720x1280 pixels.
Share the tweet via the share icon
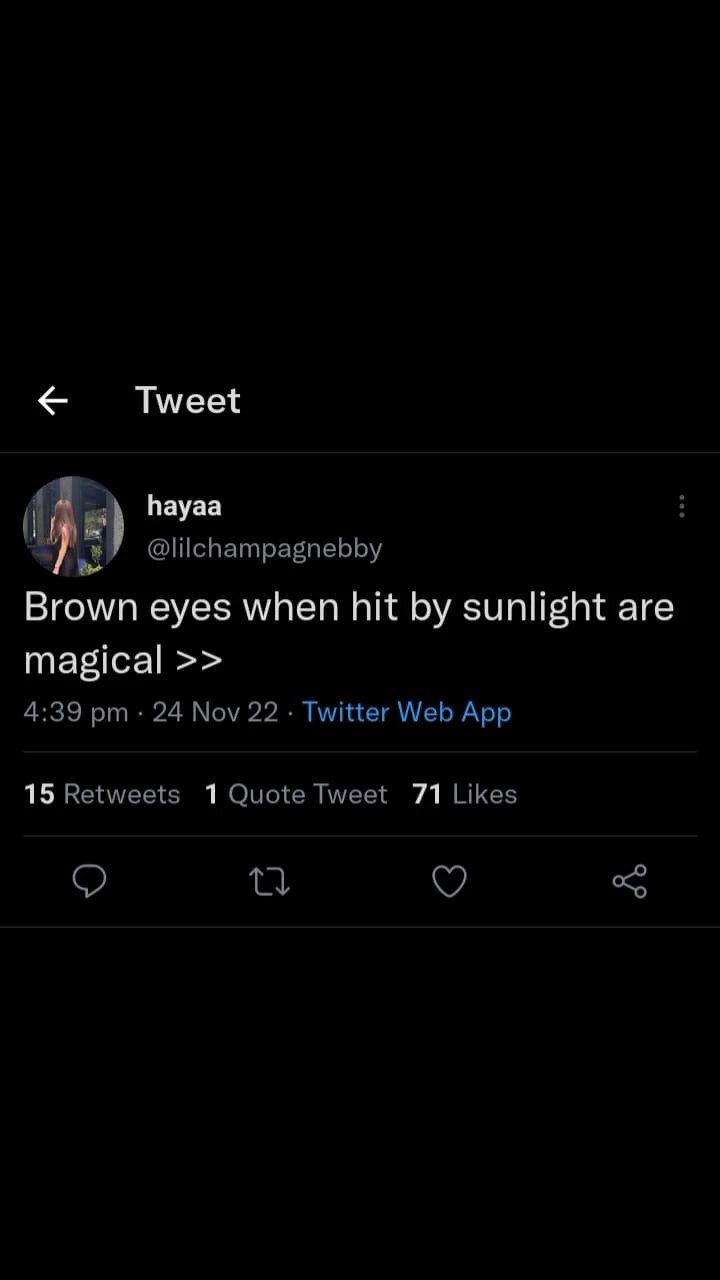[x=629, y=881]
